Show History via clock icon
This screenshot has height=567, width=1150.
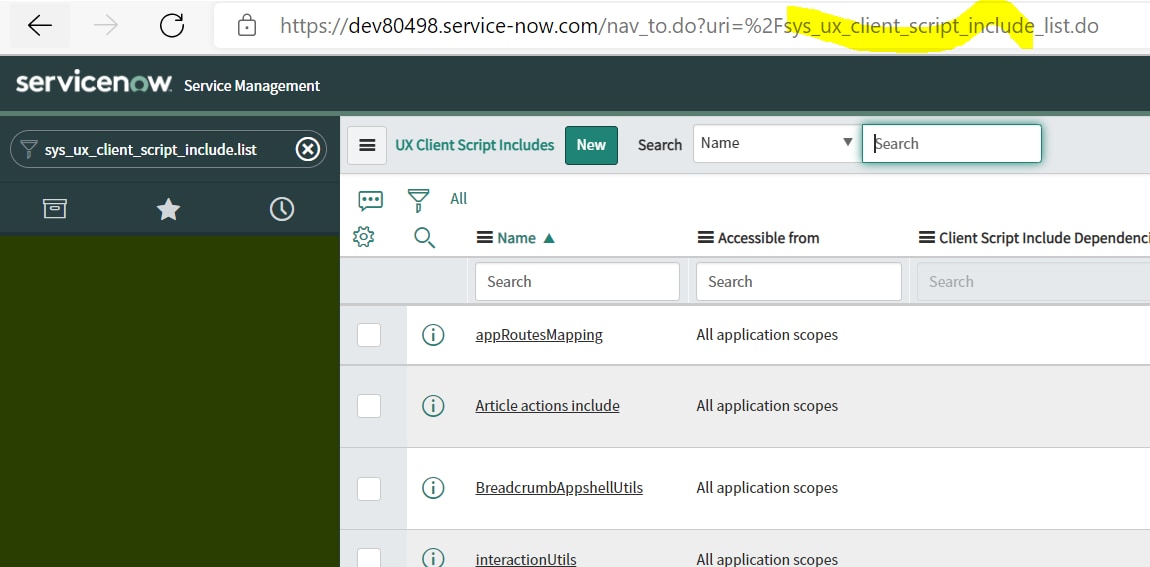(x=282, y=209)
